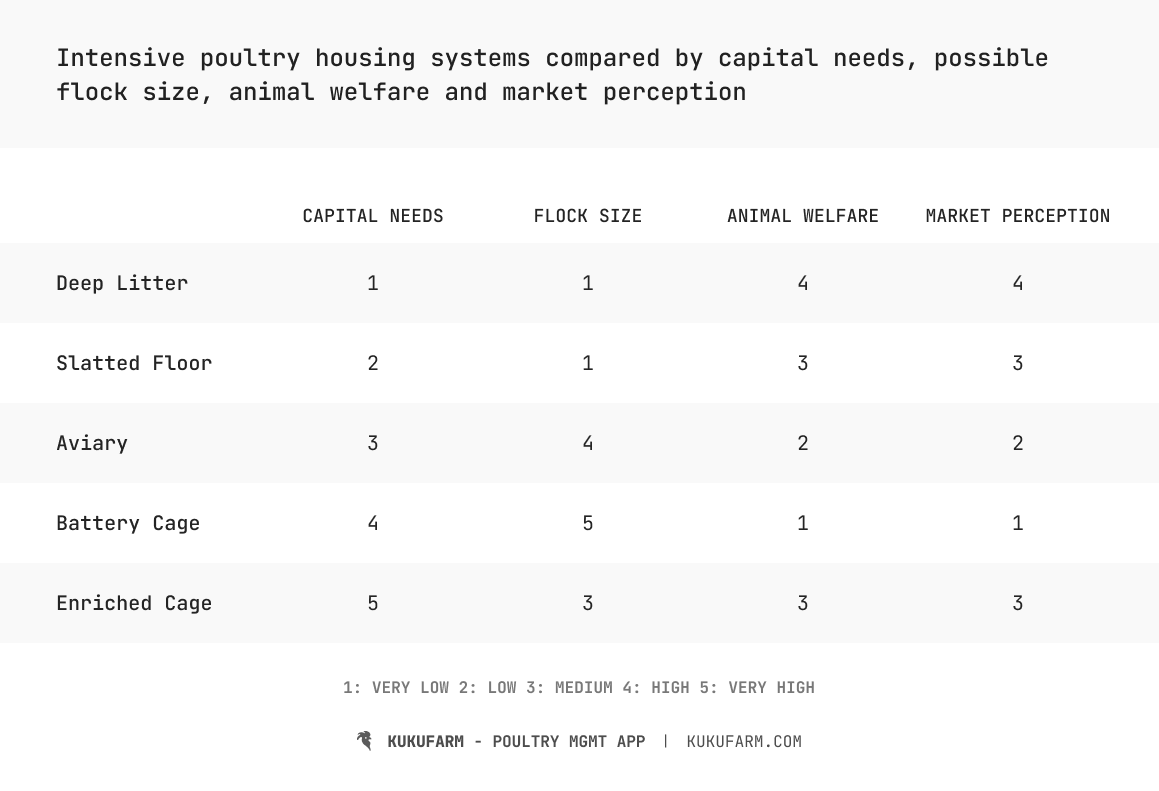This screenshot has height=791, width=1159.
Task: Click the MARKET PERCEPTION column header
Action: point(1018,216)
